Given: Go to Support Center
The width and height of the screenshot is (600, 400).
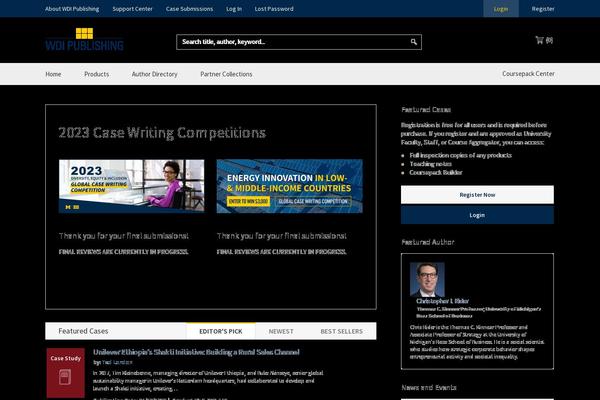Looking at the screenshot, I should [132, 9].
